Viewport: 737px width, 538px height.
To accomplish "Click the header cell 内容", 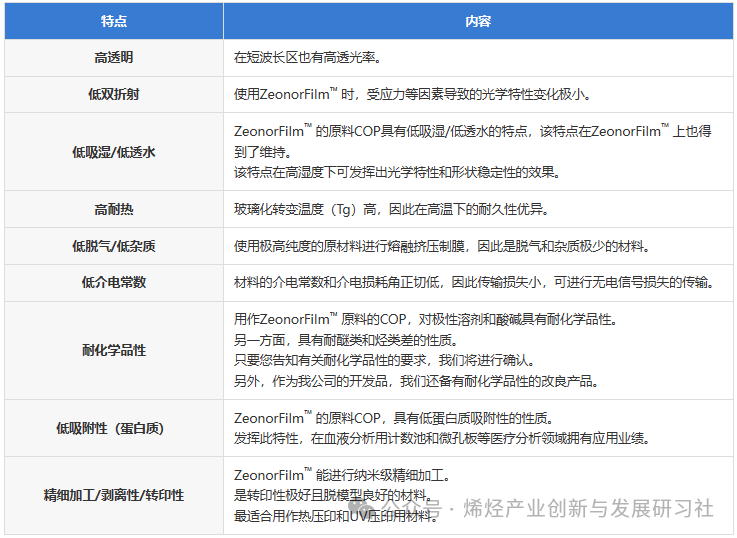I will click(478, 21).
